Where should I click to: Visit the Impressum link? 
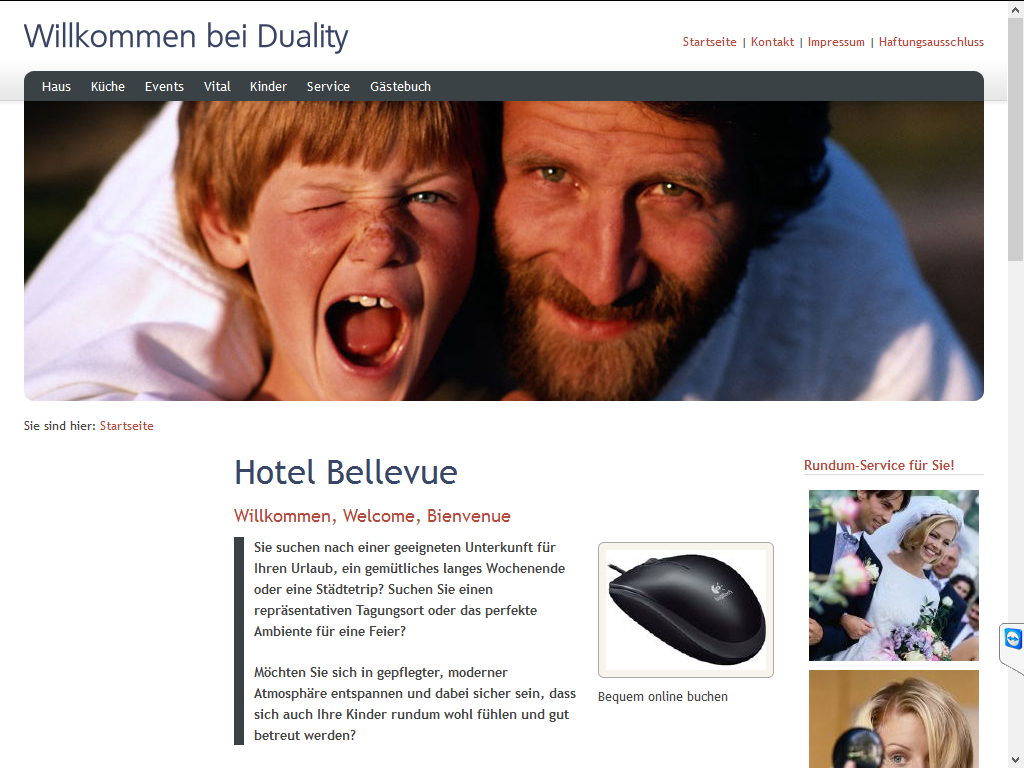pyautogui.click(x=836, y=42)
